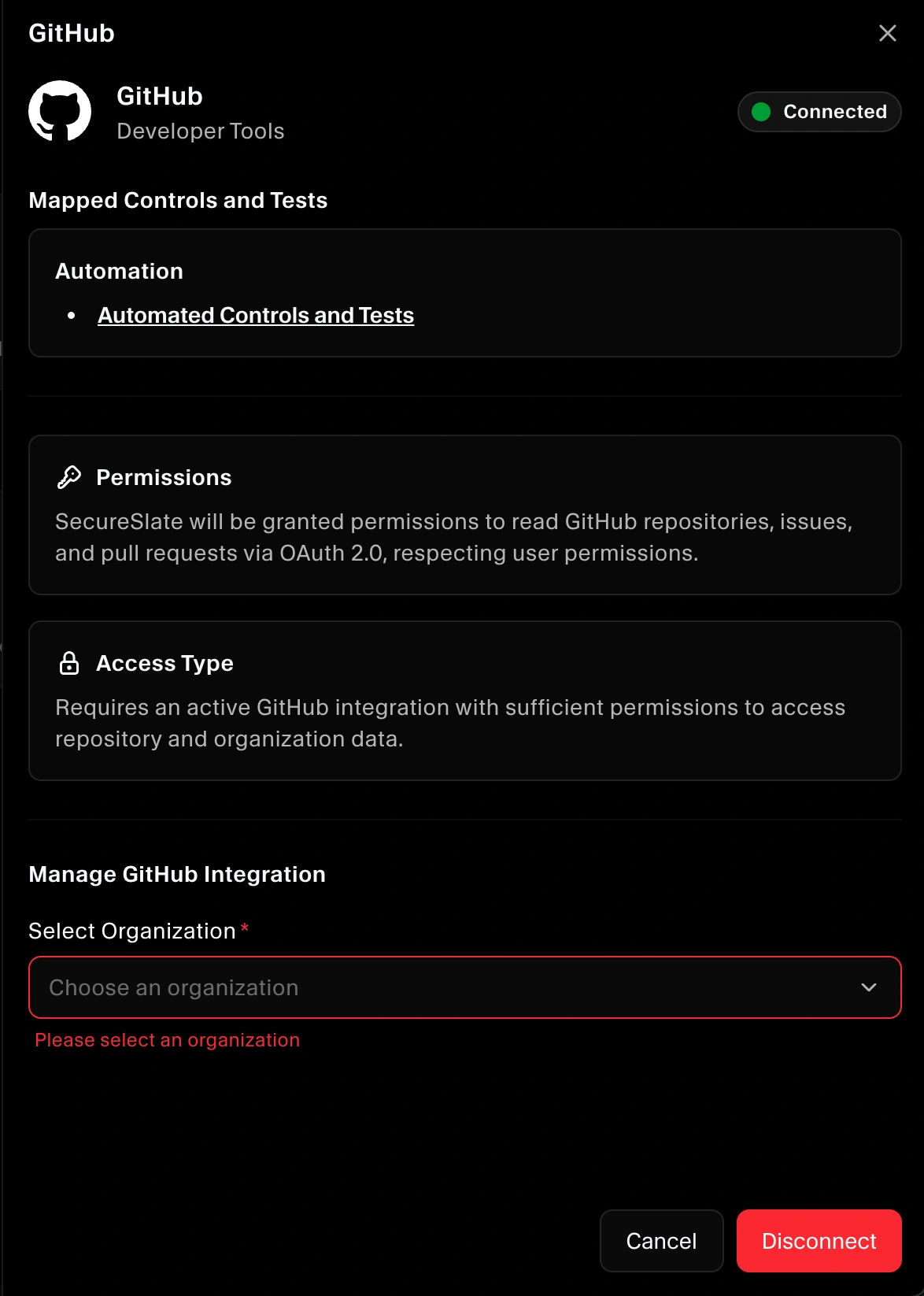Click the 'Please select an organization' error message
The image size is (924, 1296).
coord(168,1040)
